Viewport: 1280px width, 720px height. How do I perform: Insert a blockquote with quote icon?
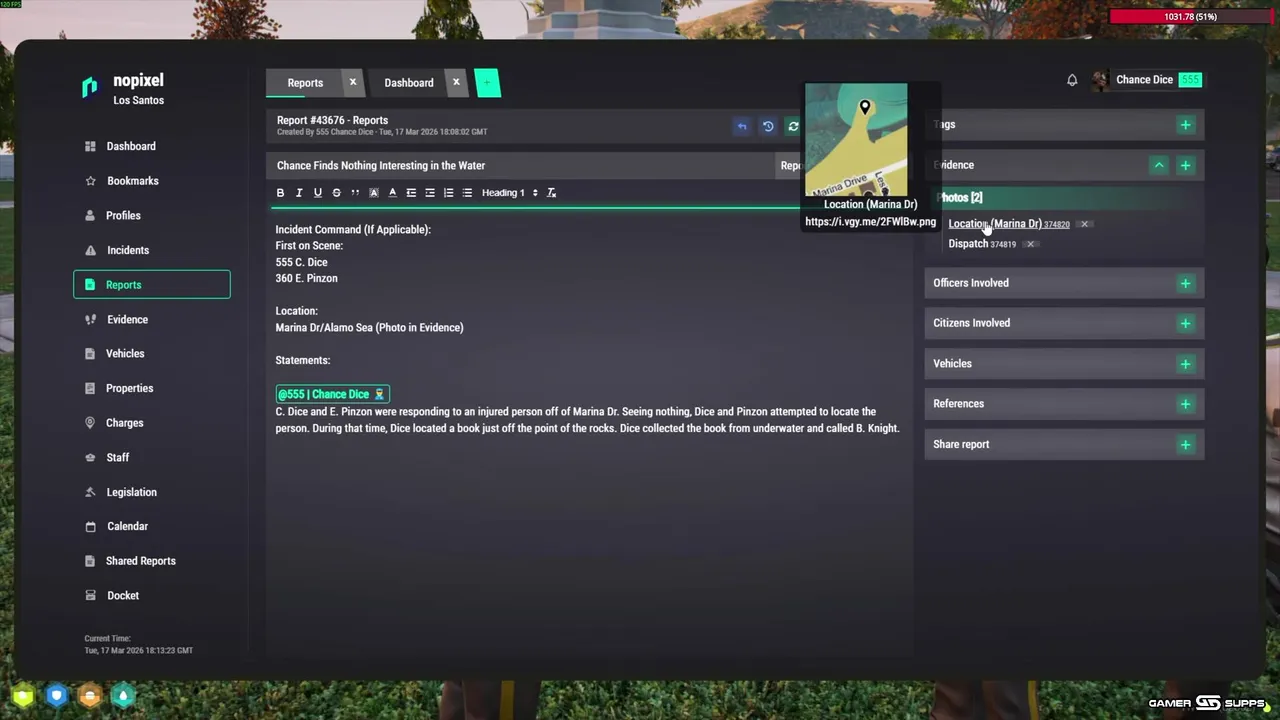(355, 193)
